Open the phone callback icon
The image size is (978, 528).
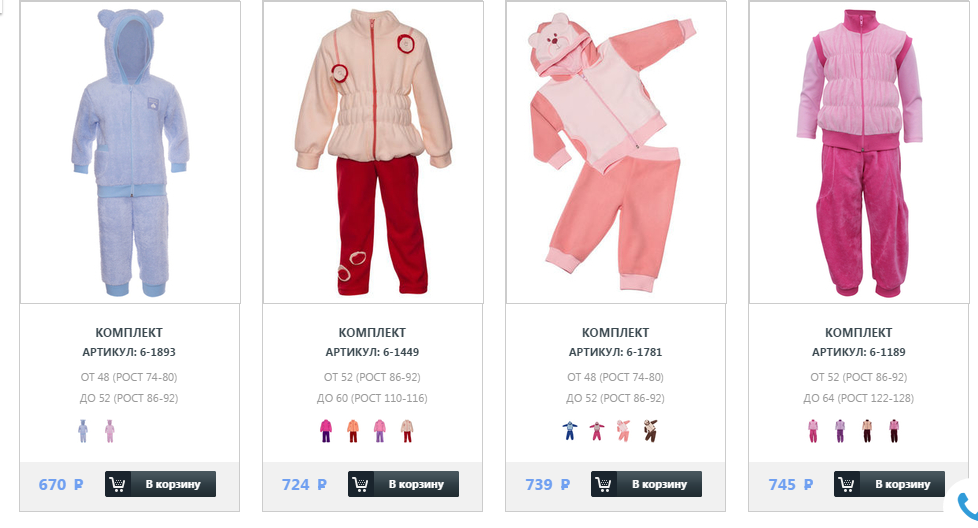[967, 505]
